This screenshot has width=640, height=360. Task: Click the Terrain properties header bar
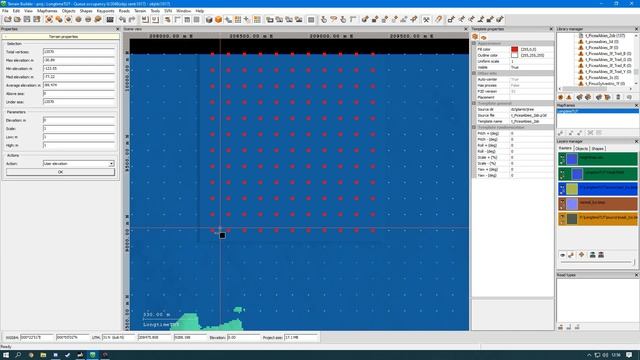61,36
